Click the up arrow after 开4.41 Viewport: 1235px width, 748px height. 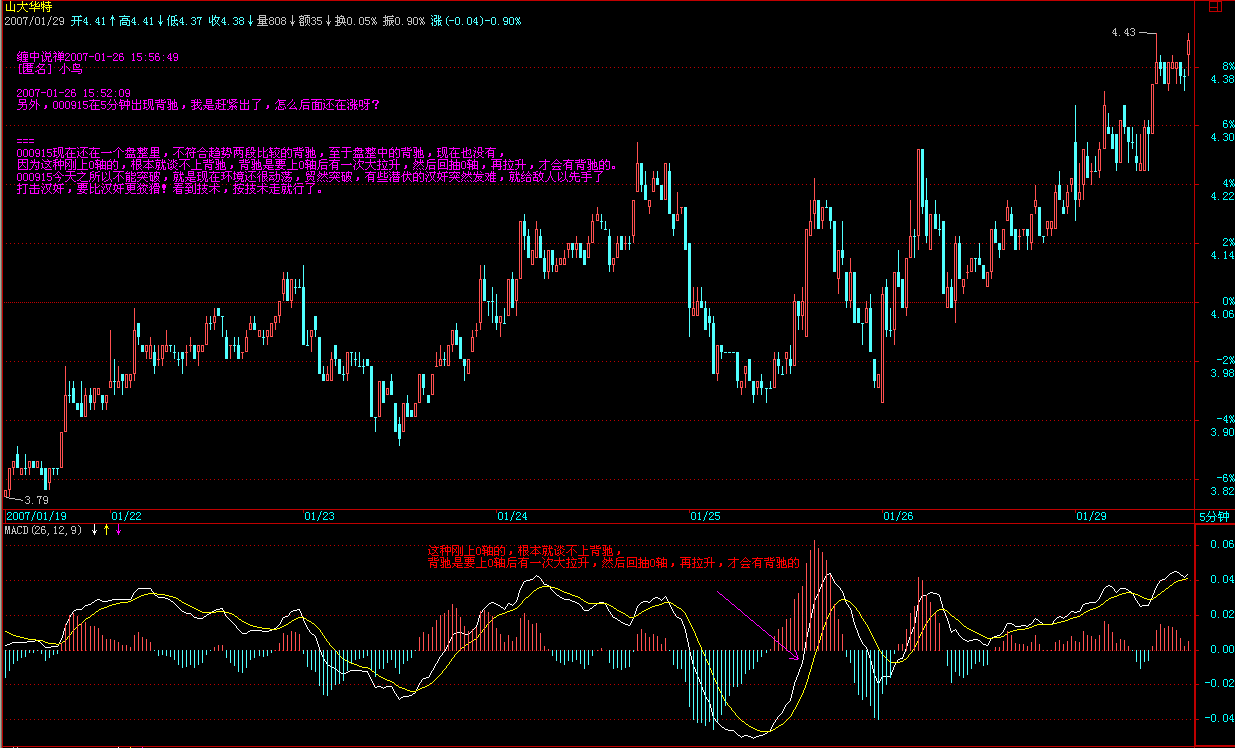pyautogui.click(x=112, y=20)
